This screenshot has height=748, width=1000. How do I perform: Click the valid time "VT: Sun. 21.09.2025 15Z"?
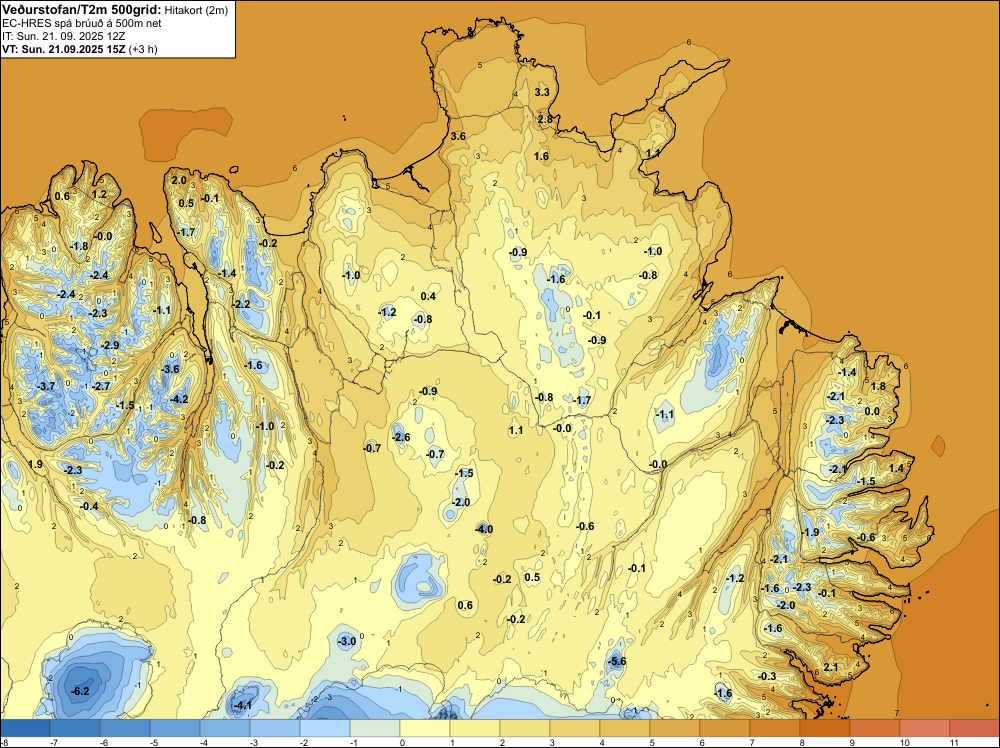64,49
